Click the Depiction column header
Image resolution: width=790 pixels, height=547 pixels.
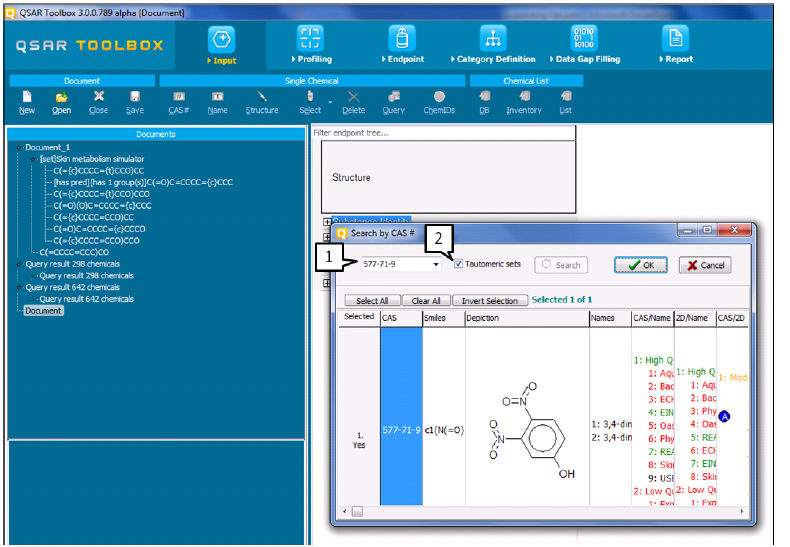(x=527, y=318)
